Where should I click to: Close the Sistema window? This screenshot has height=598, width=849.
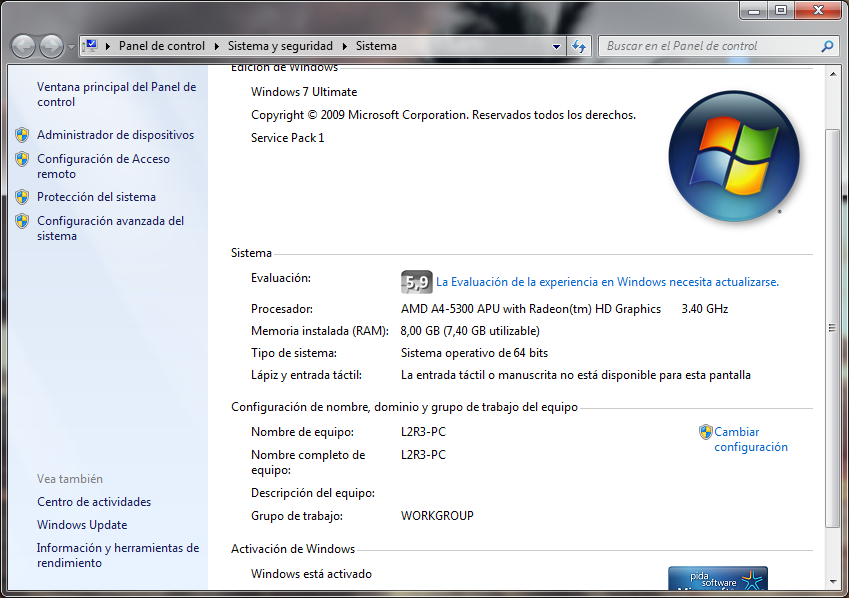pos(818,10)
